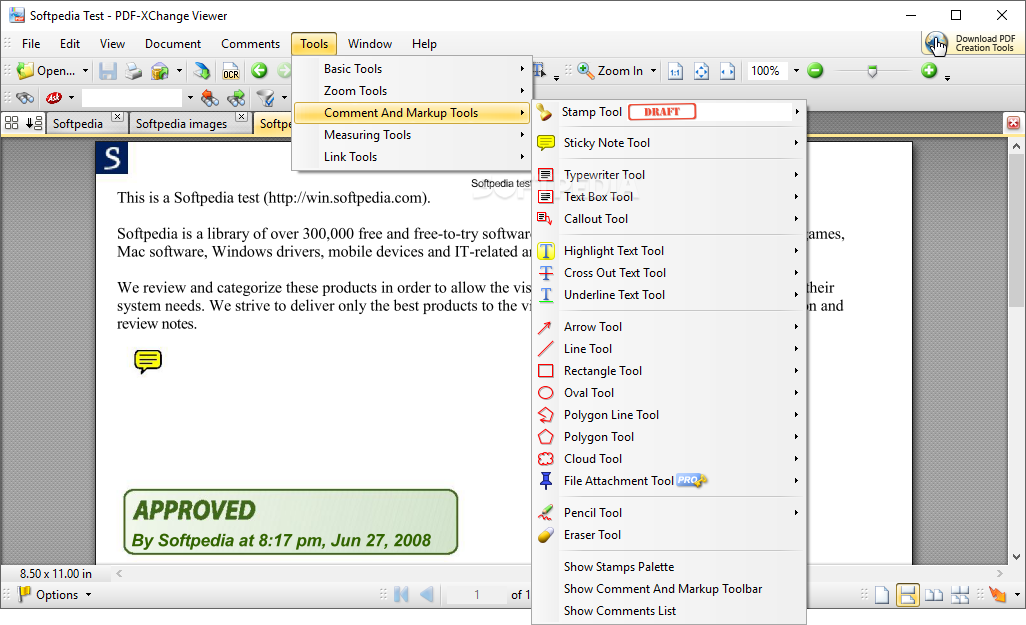Choose the Highlight Text Tool icon

pyautogui.click(x=546, y=251)
